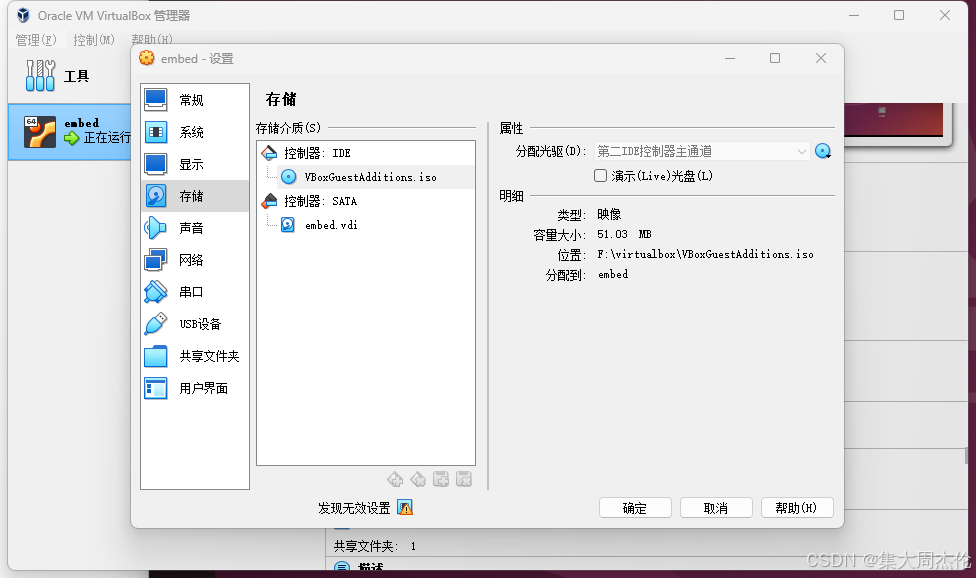Select the 控制器: IDE controller row

[365, 153]
